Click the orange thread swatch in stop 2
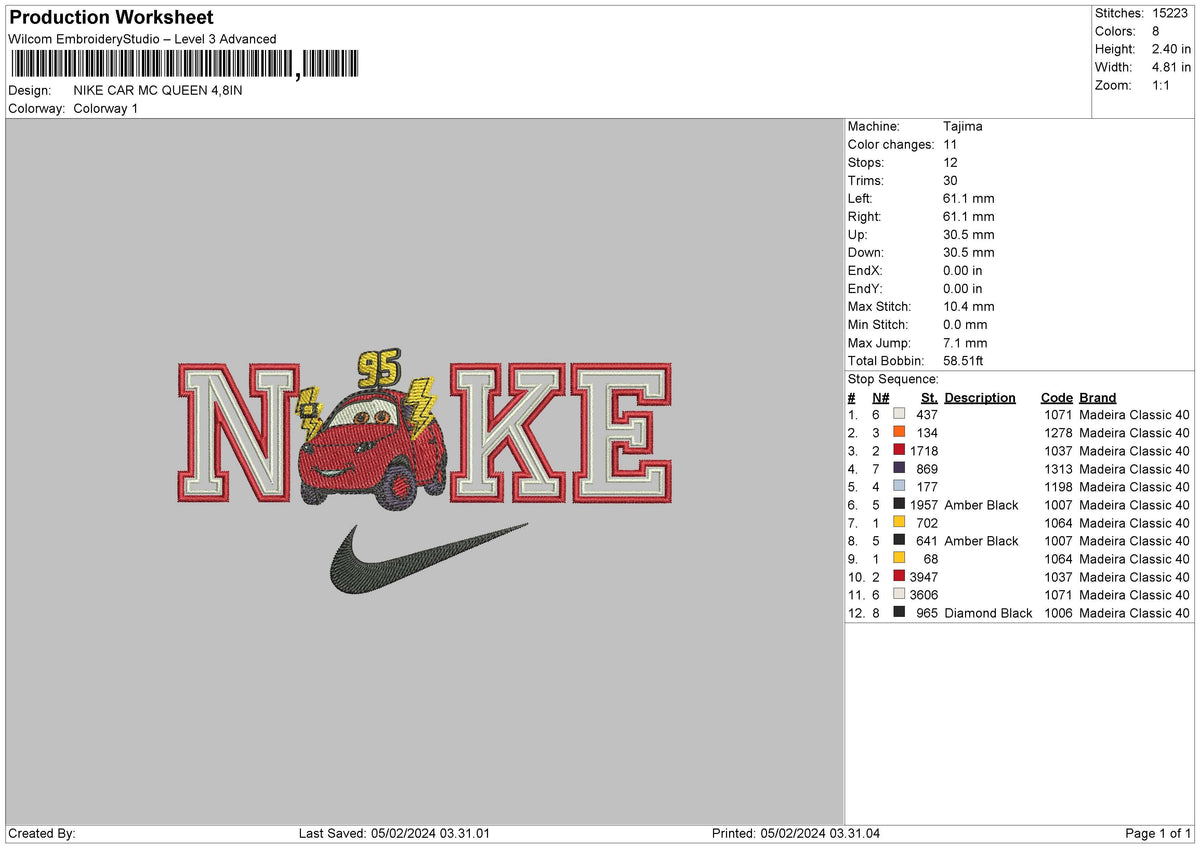 click(899, 432)
